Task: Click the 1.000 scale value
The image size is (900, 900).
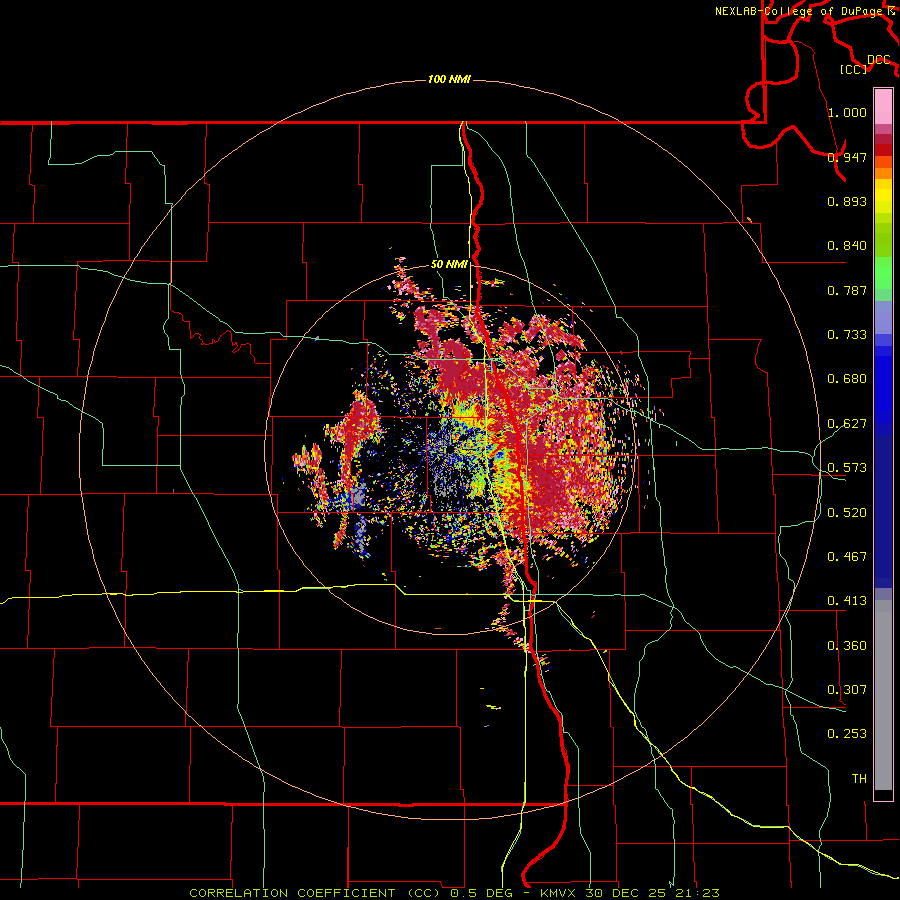Action: click(847, 112)
